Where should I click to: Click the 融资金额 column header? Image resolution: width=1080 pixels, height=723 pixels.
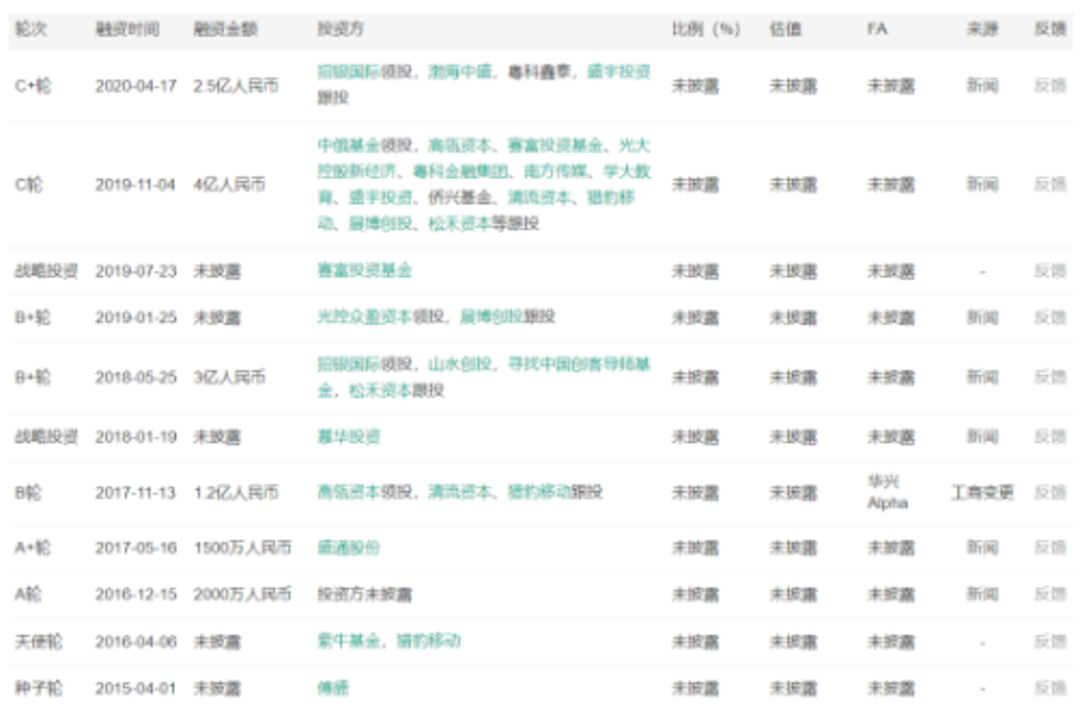tap(226, 29)
